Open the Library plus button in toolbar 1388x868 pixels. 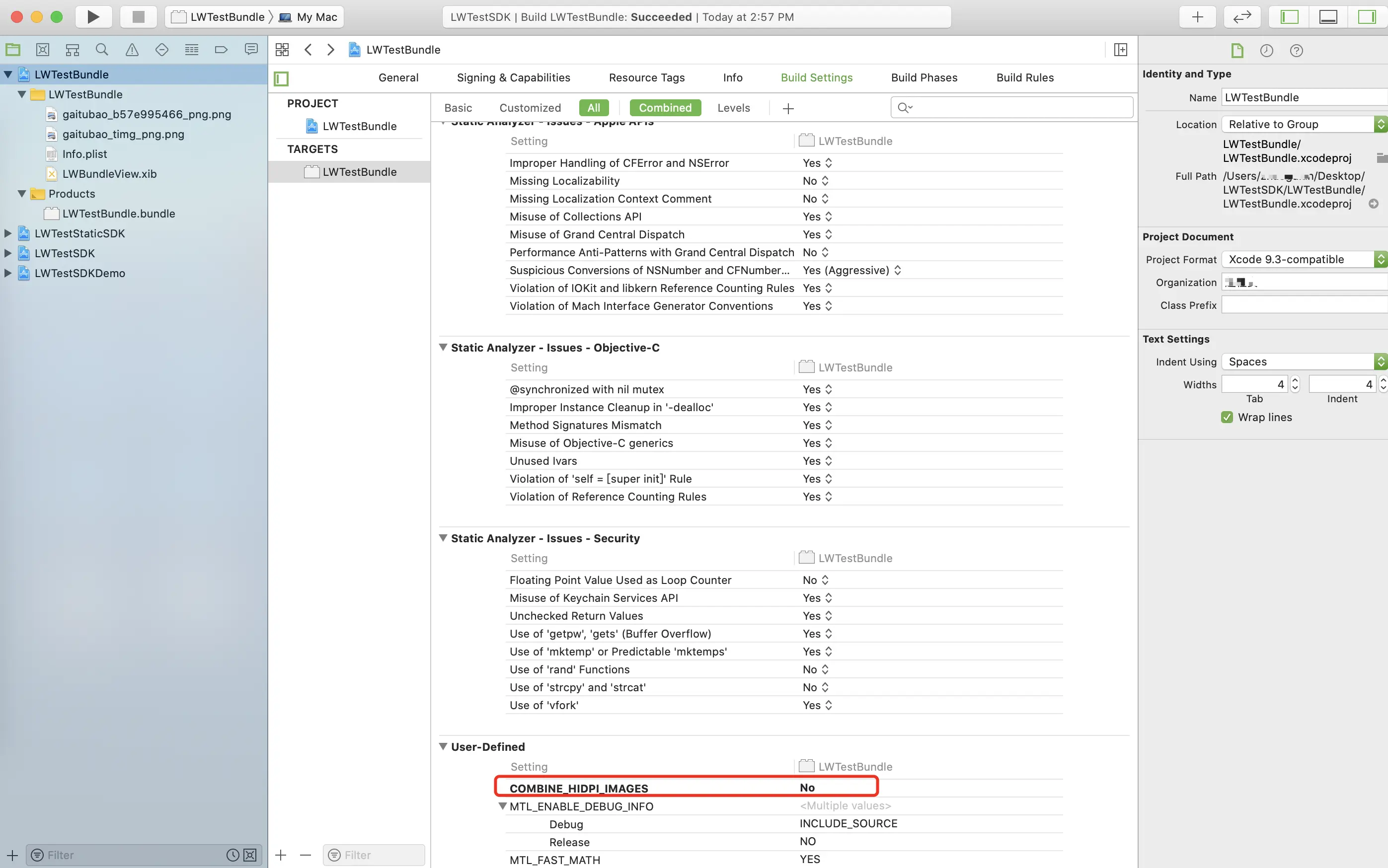click(x=1197, y=17)
